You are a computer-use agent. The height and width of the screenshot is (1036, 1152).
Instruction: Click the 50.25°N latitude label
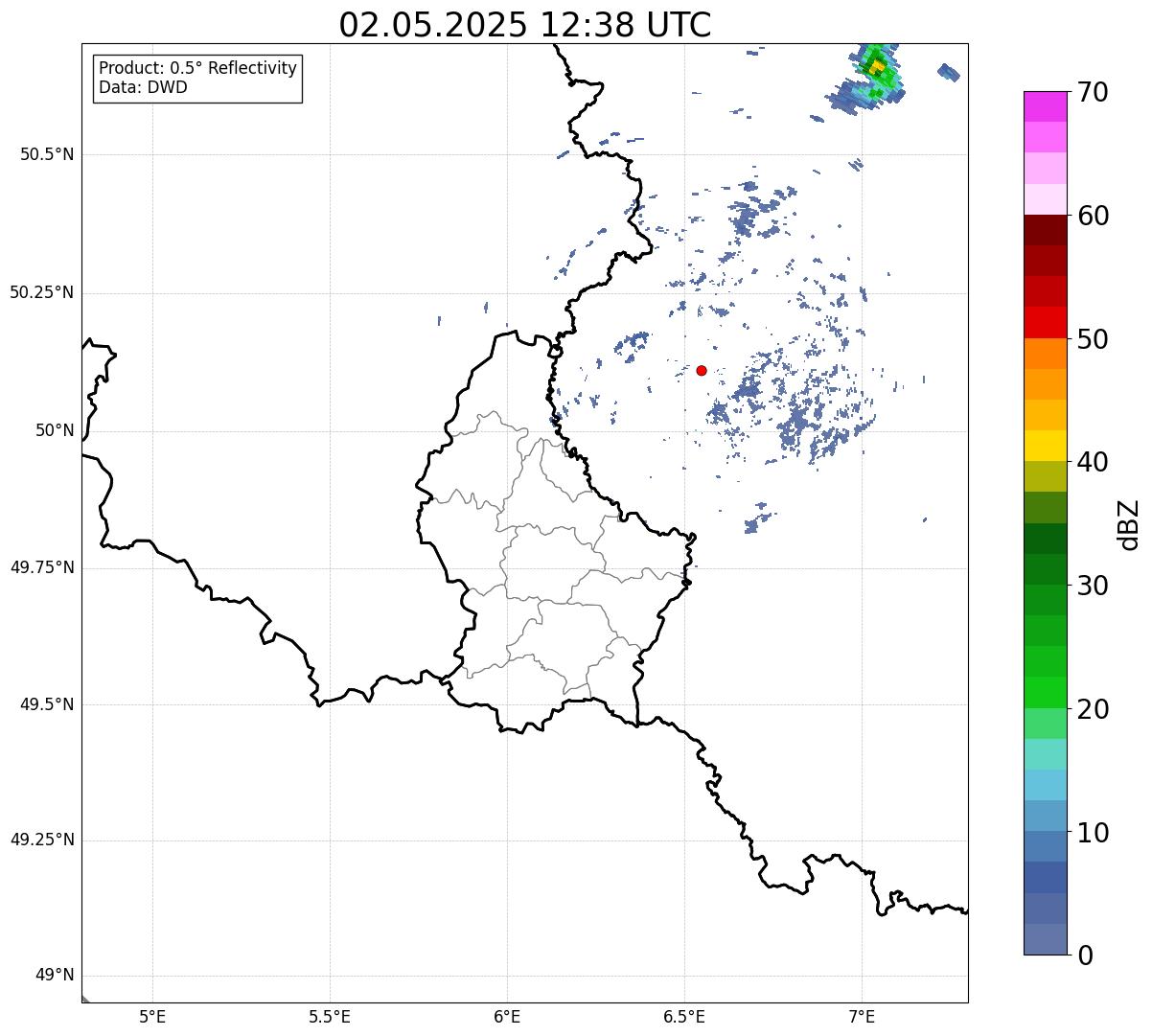(x=41, y=292)
